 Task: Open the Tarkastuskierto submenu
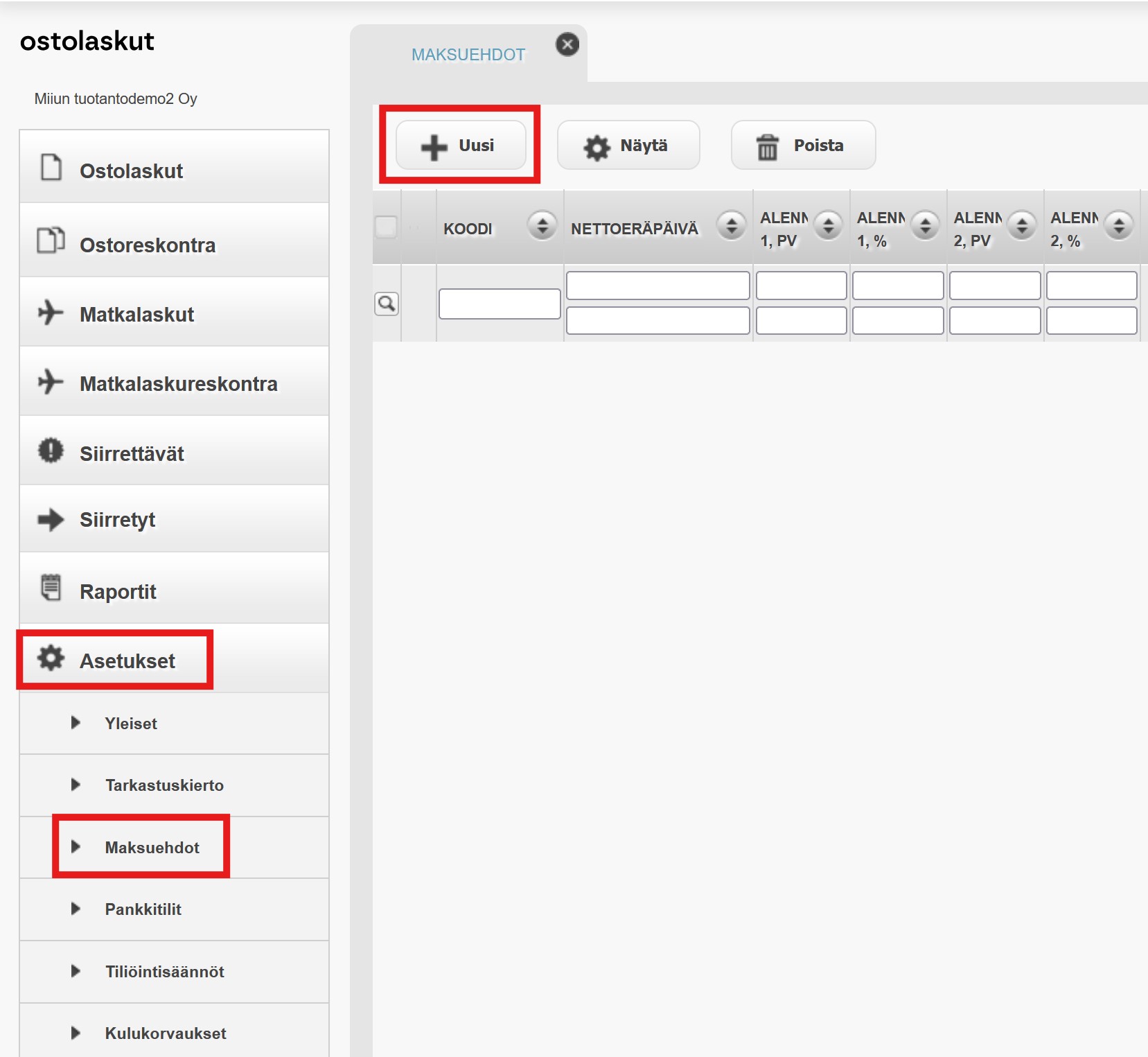(x=175, y=785)
